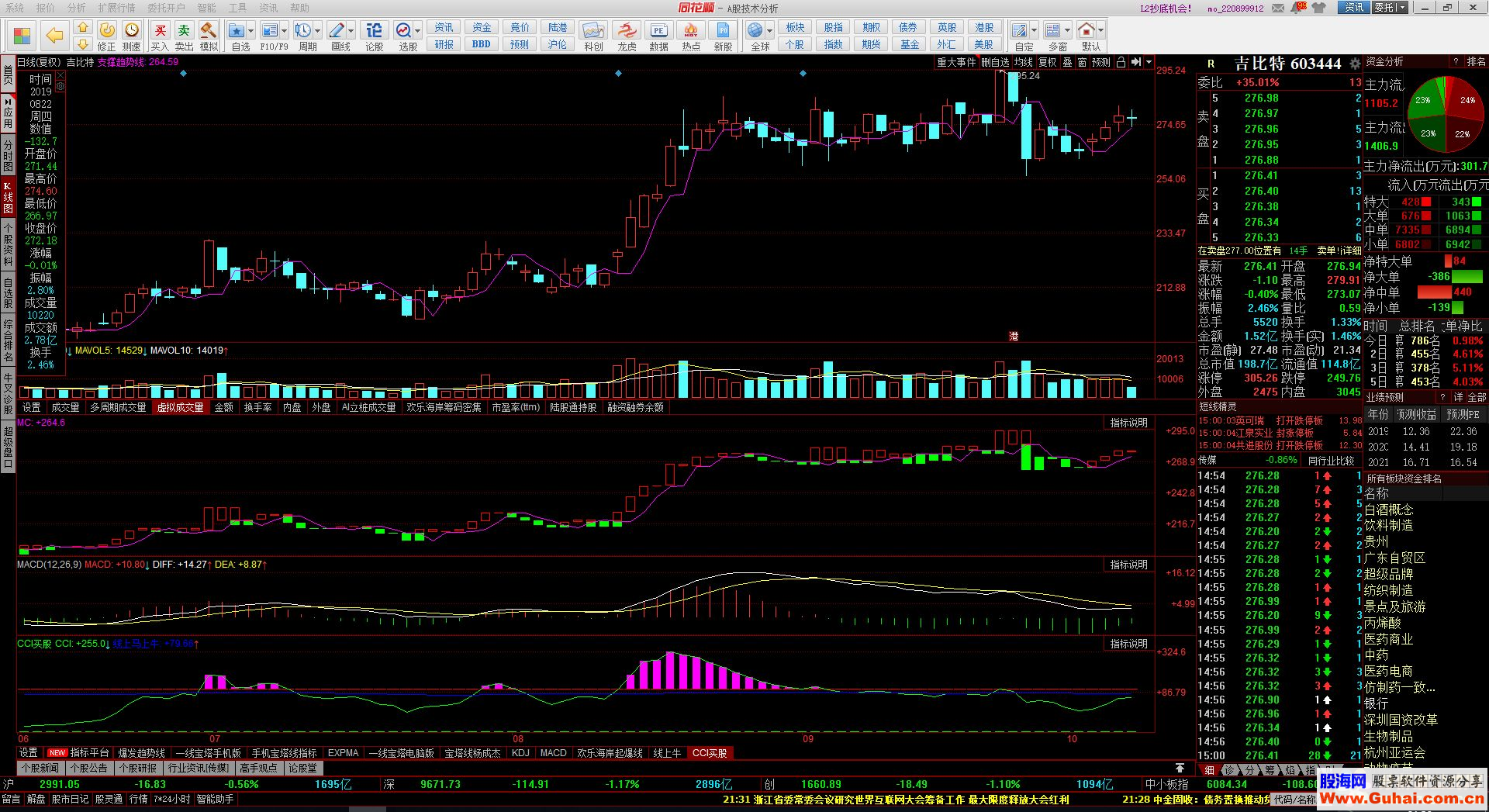This screenshot has width=1489, height=812.
Task: Toggle 重大事件 major events display
Action: [956, 62]
